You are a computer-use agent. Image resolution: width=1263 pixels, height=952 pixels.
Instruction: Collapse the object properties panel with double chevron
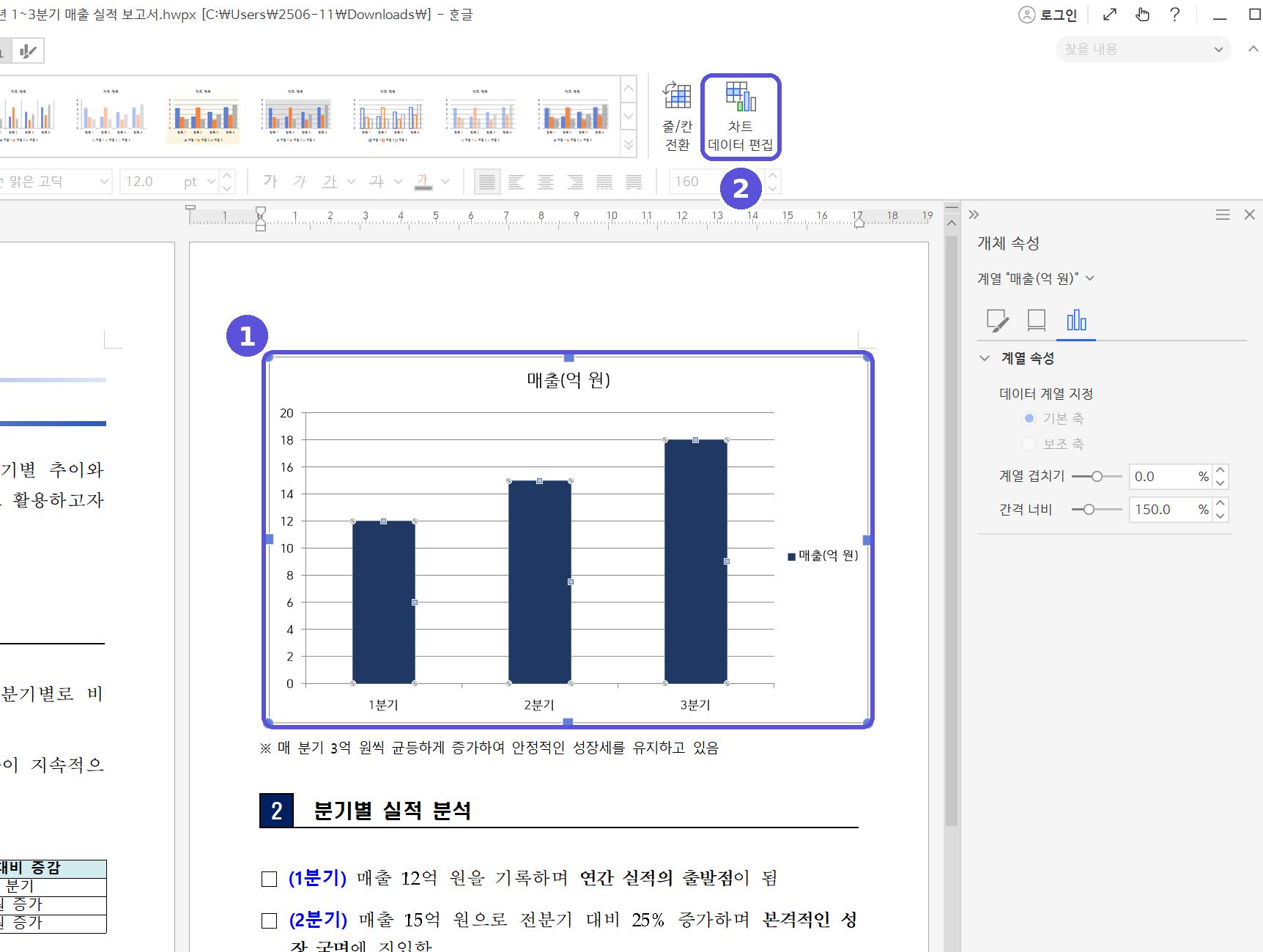974,215
